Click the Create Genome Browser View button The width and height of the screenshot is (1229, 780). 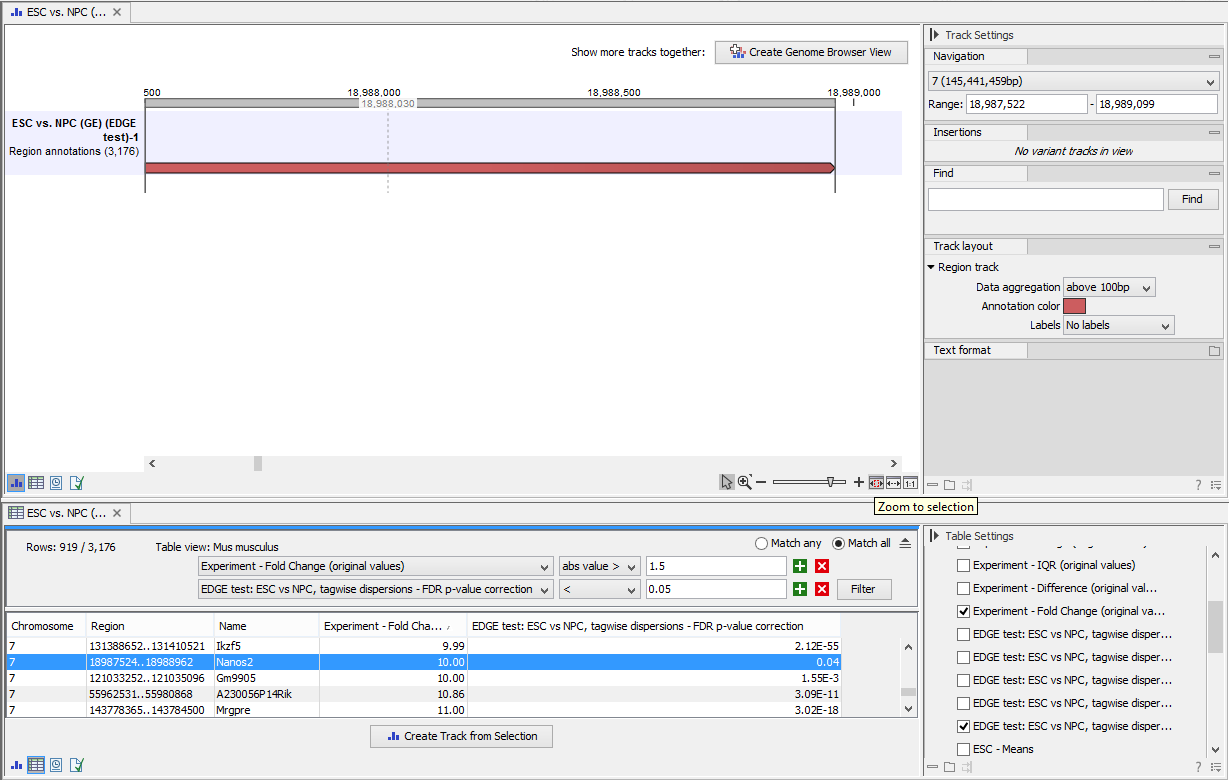810,52
